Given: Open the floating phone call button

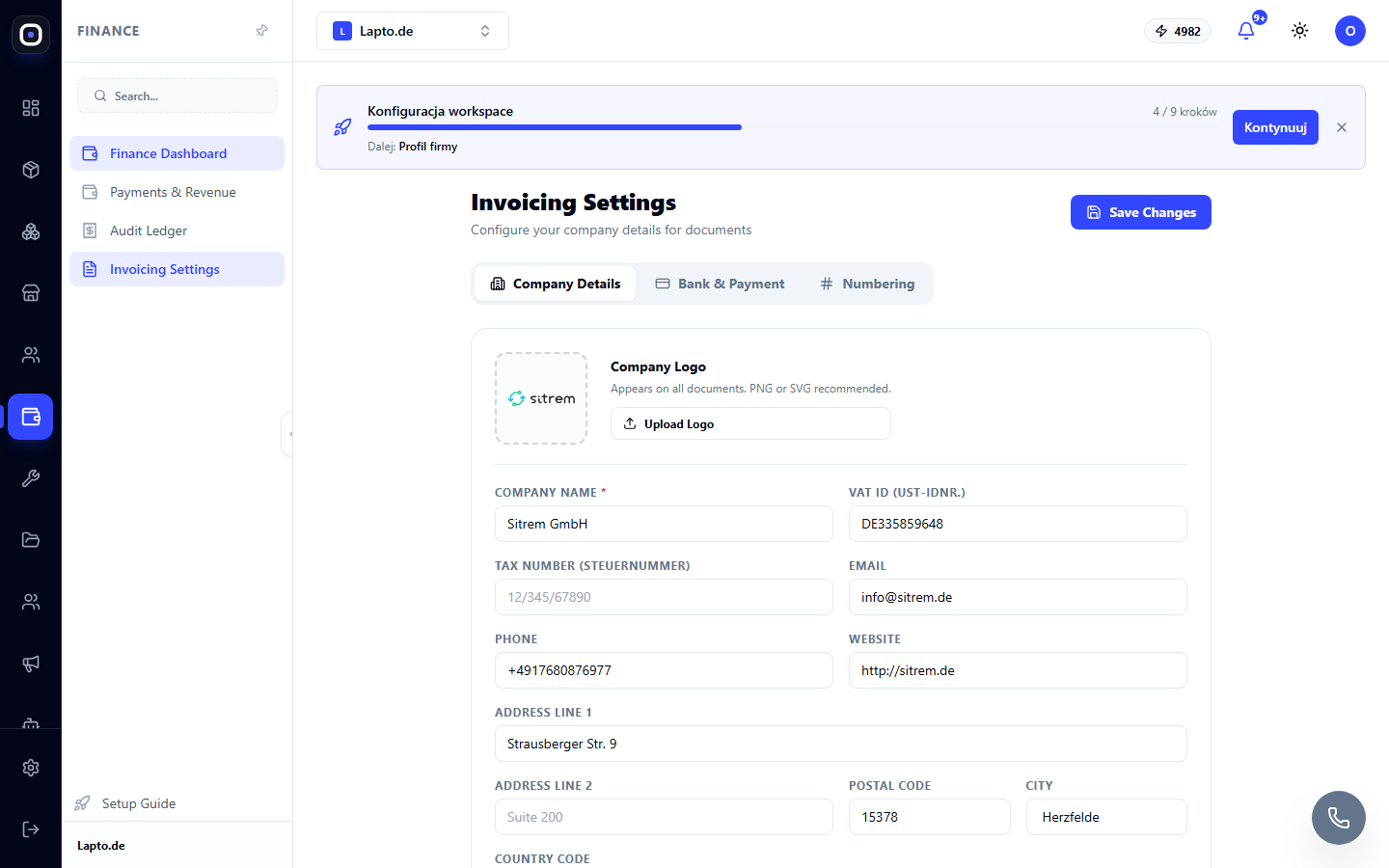Looking at the screenshot, I should coord(1339,818).
